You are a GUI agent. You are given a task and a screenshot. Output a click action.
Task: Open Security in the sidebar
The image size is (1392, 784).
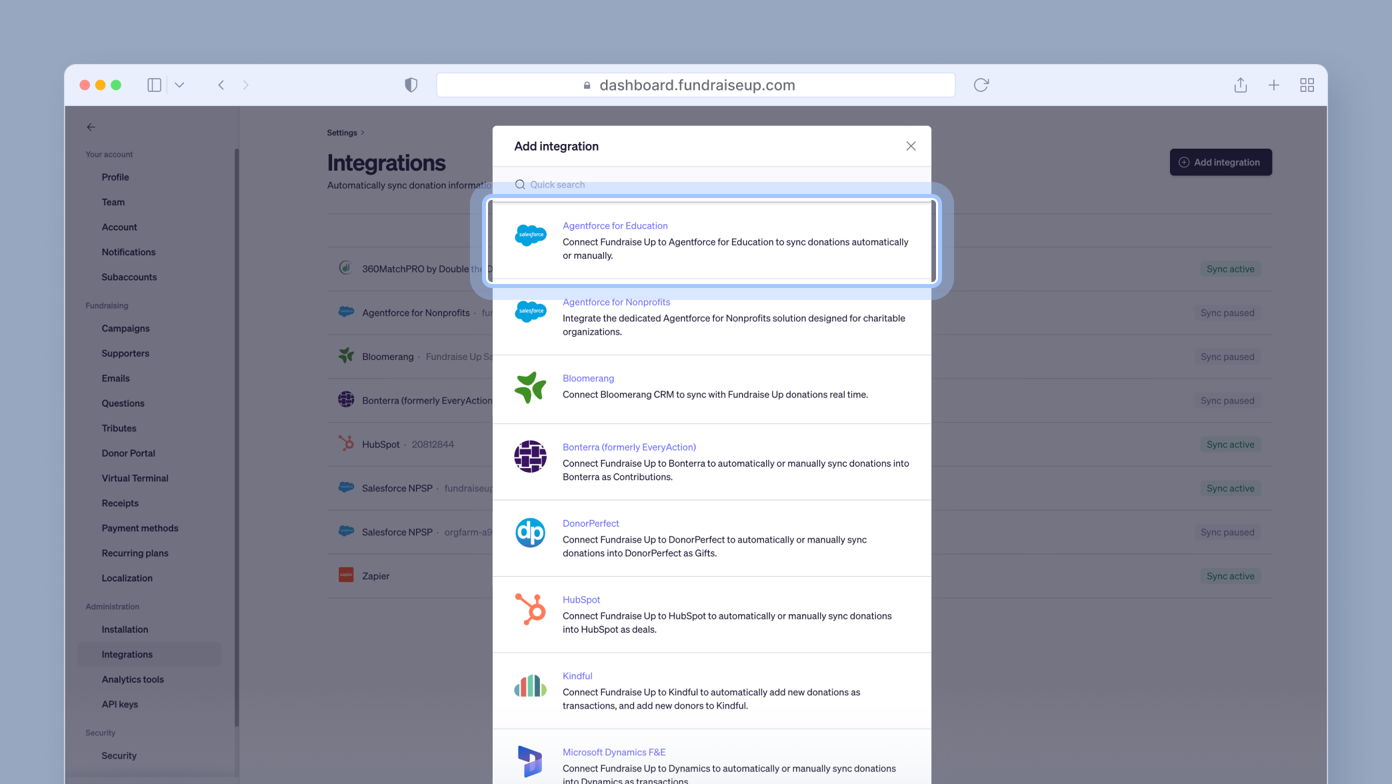tap(119, 756)
